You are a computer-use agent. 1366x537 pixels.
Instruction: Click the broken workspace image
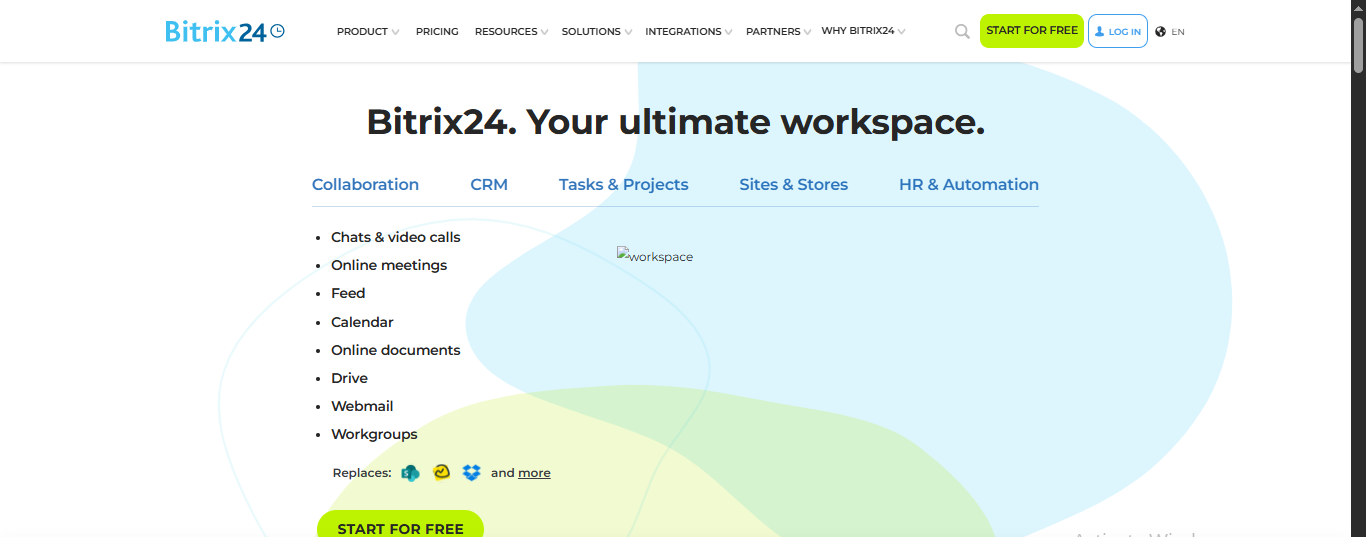click(655, 256)
